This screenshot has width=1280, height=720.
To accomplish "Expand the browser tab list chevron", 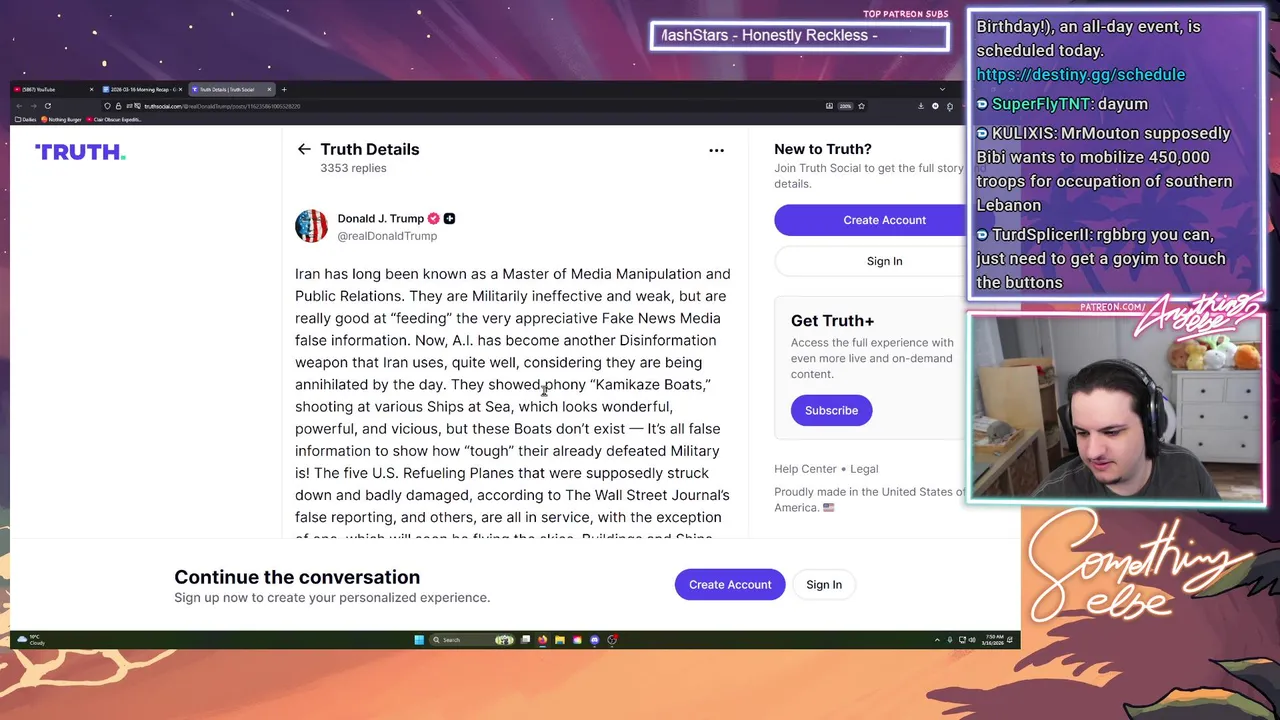I will (942, 89).
